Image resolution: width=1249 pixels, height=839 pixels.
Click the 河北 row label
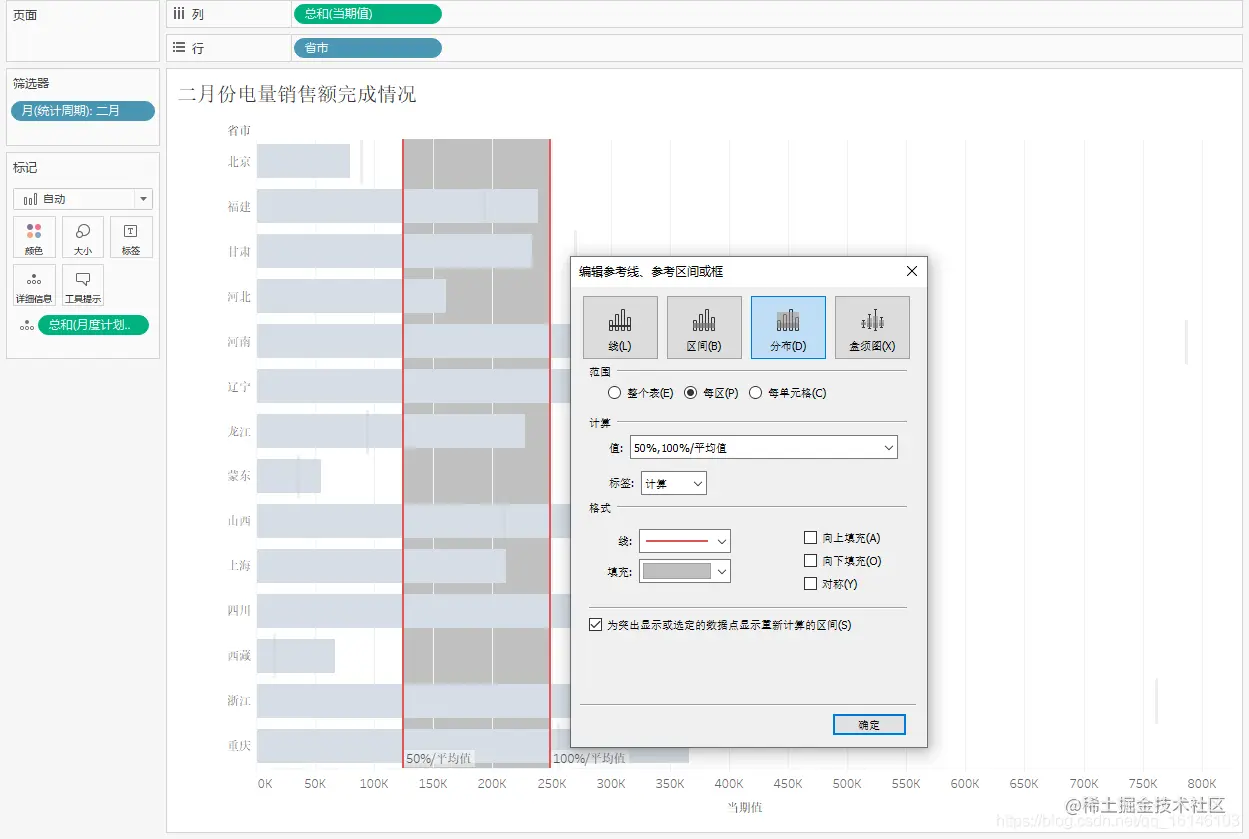239,297
